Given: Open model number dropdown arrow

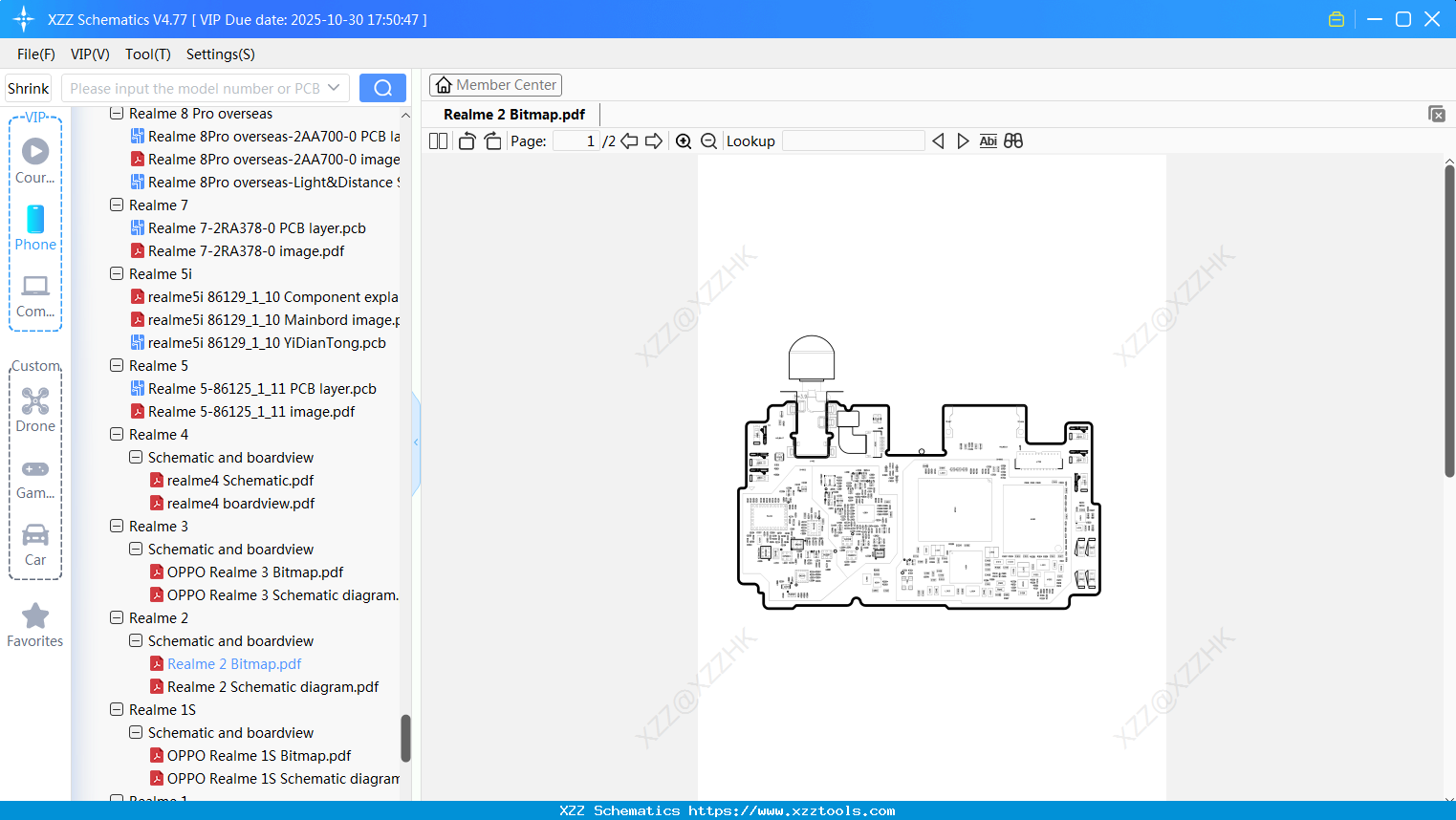Looking at the screenshot, I should point(334,88).
